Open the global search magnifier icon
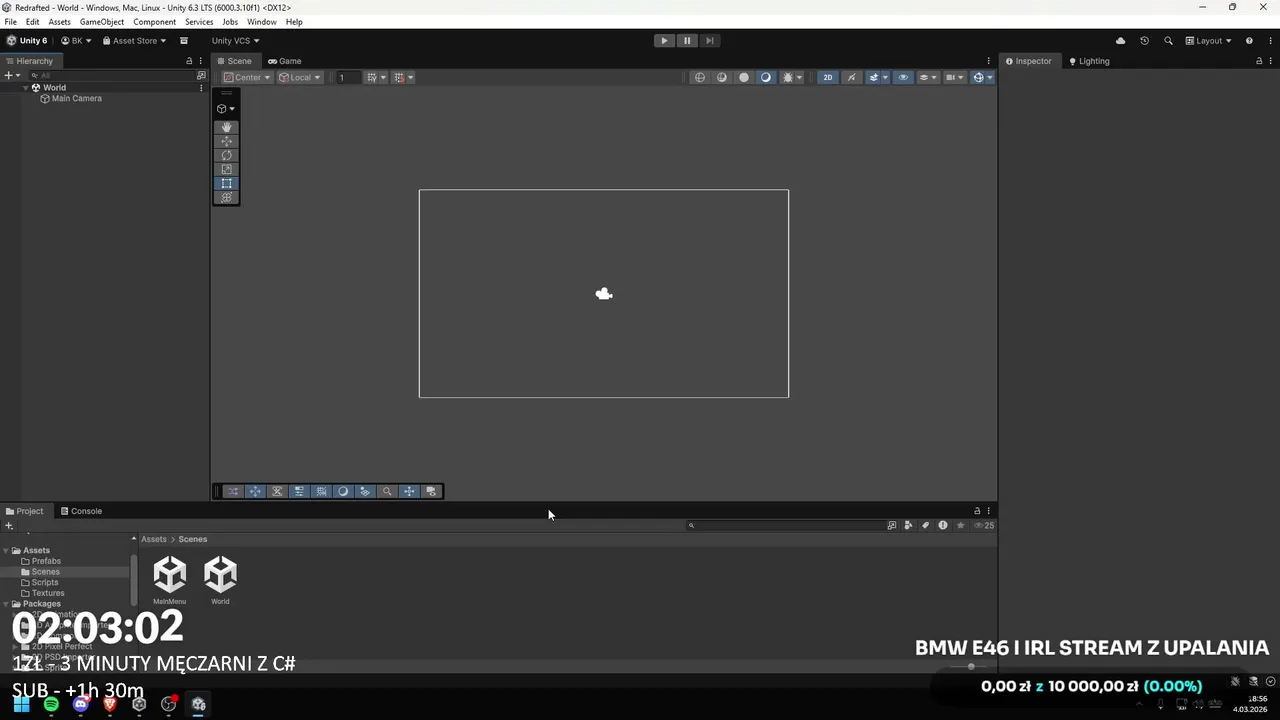 (x=1168, y=41)
